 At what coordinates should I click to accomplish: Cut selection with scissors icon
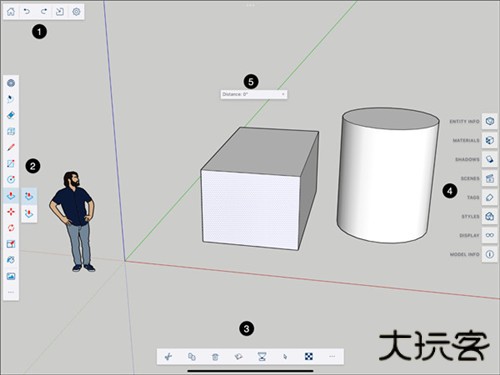[x=168, y=357]
